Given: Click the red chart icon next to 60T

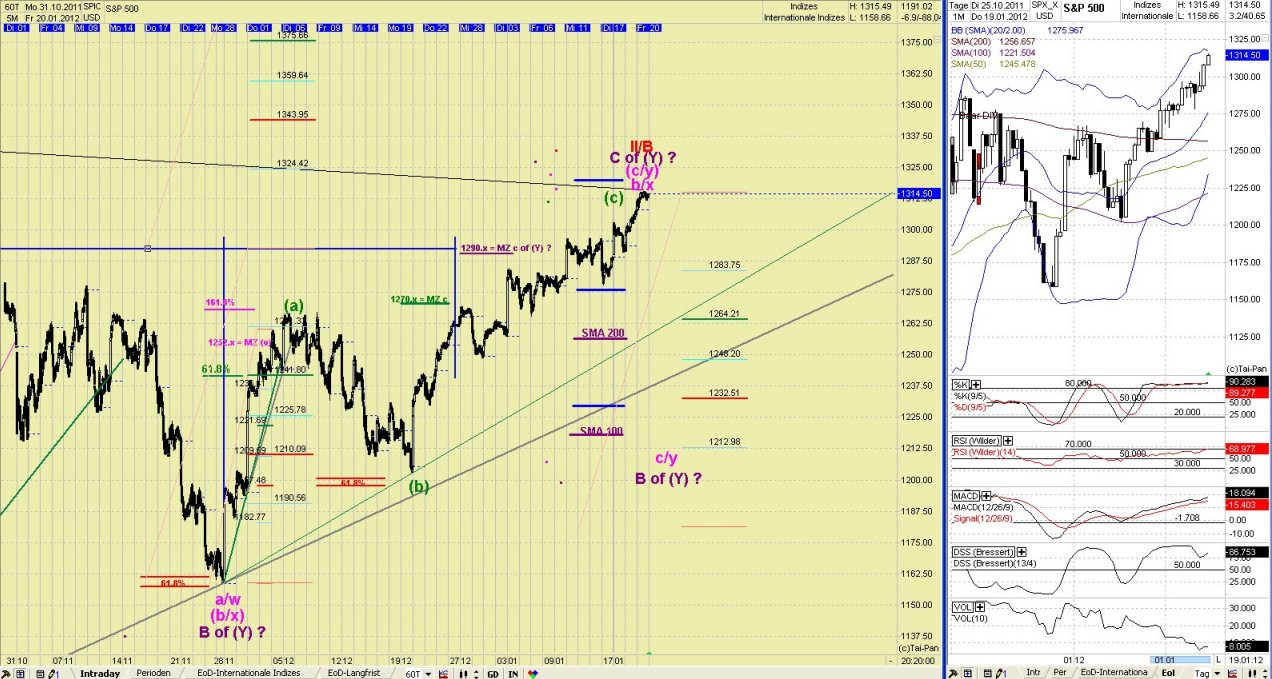Looking at the screenshot, I should (444, 673).
